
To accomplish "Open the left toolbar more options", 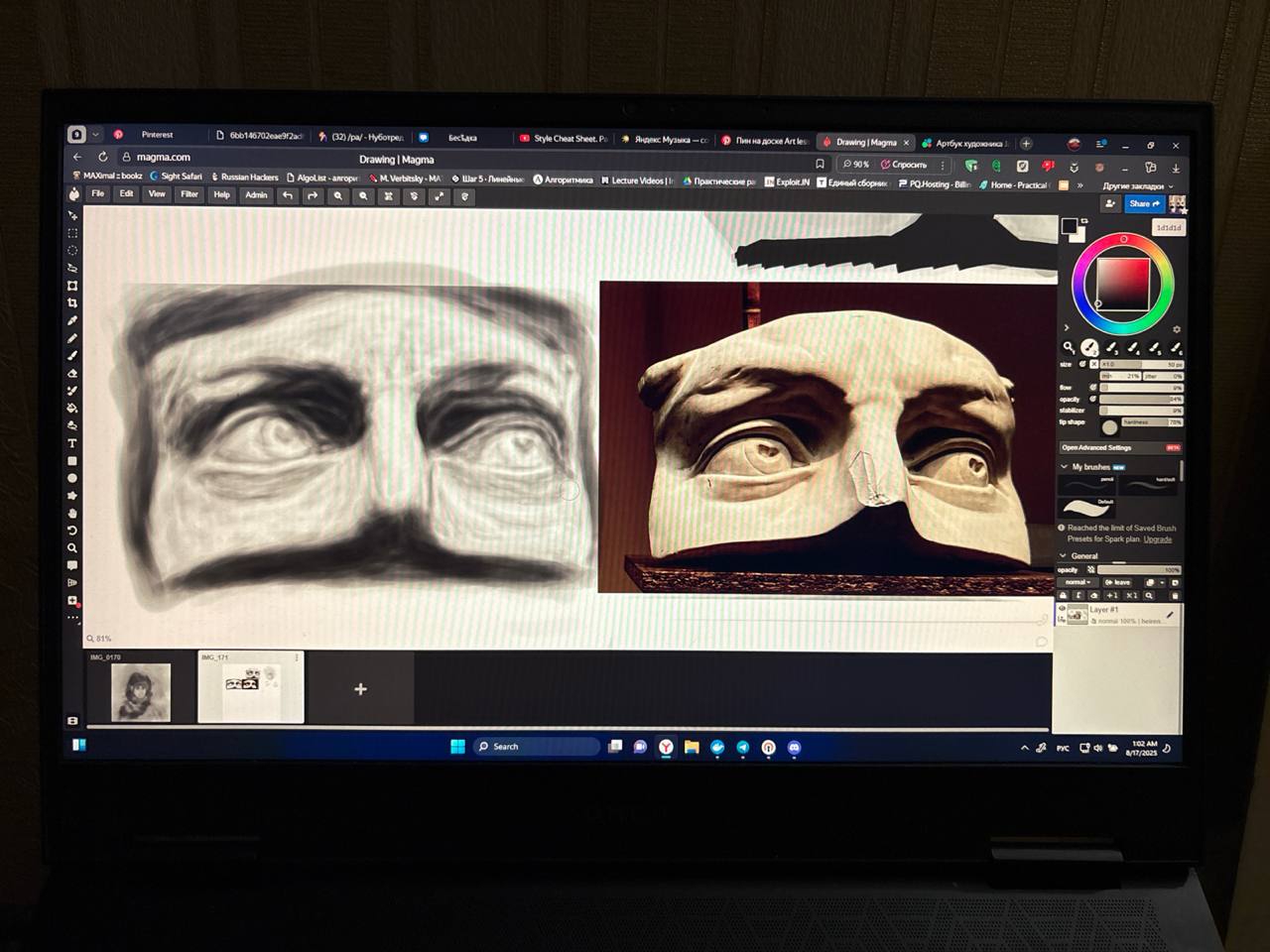I will tap(72, 618).
